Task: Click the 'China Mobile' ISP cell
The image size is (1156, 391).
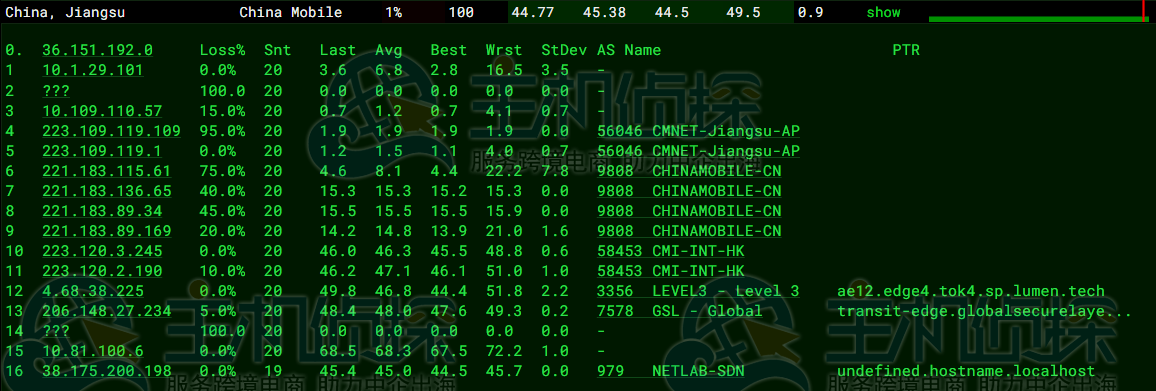Action: pos(290,13)
